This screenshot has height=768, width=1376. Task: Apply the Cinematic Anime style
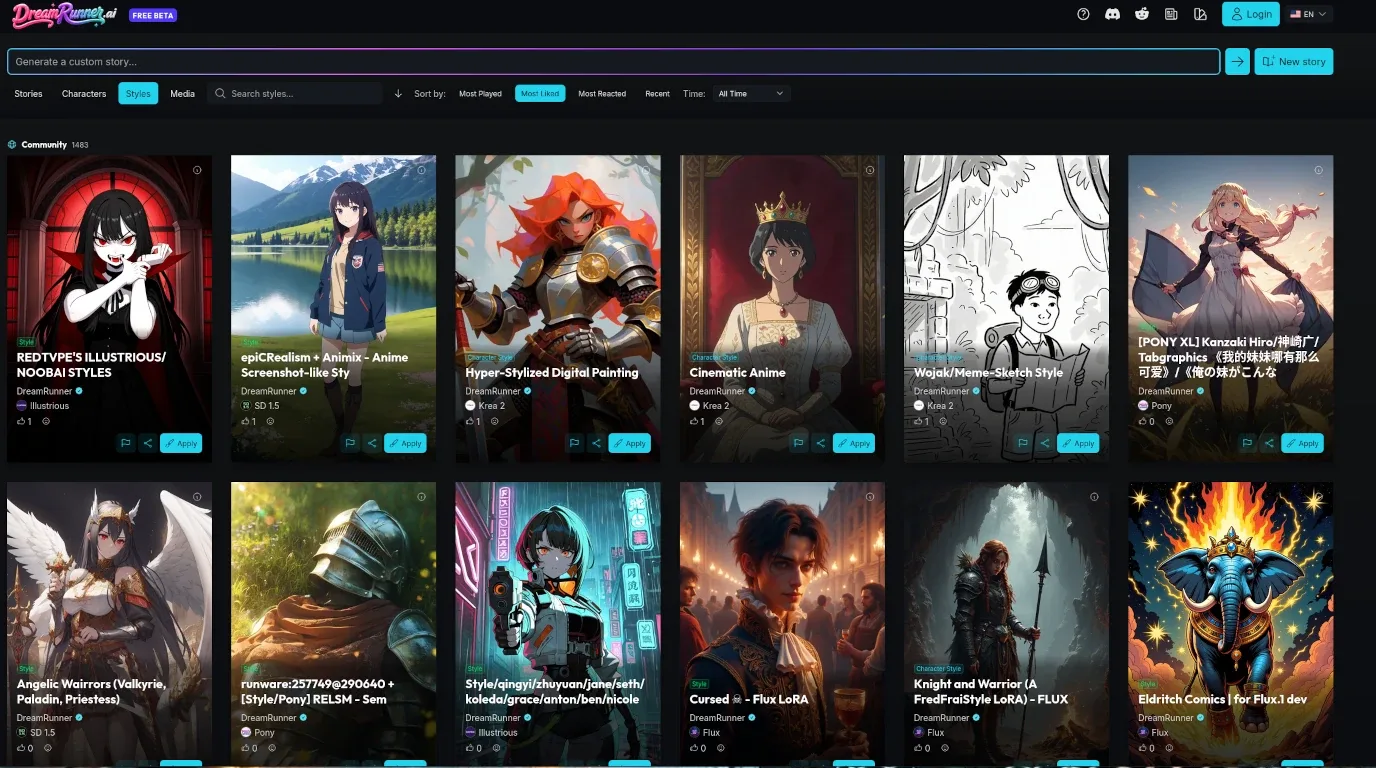click(854, 443)
